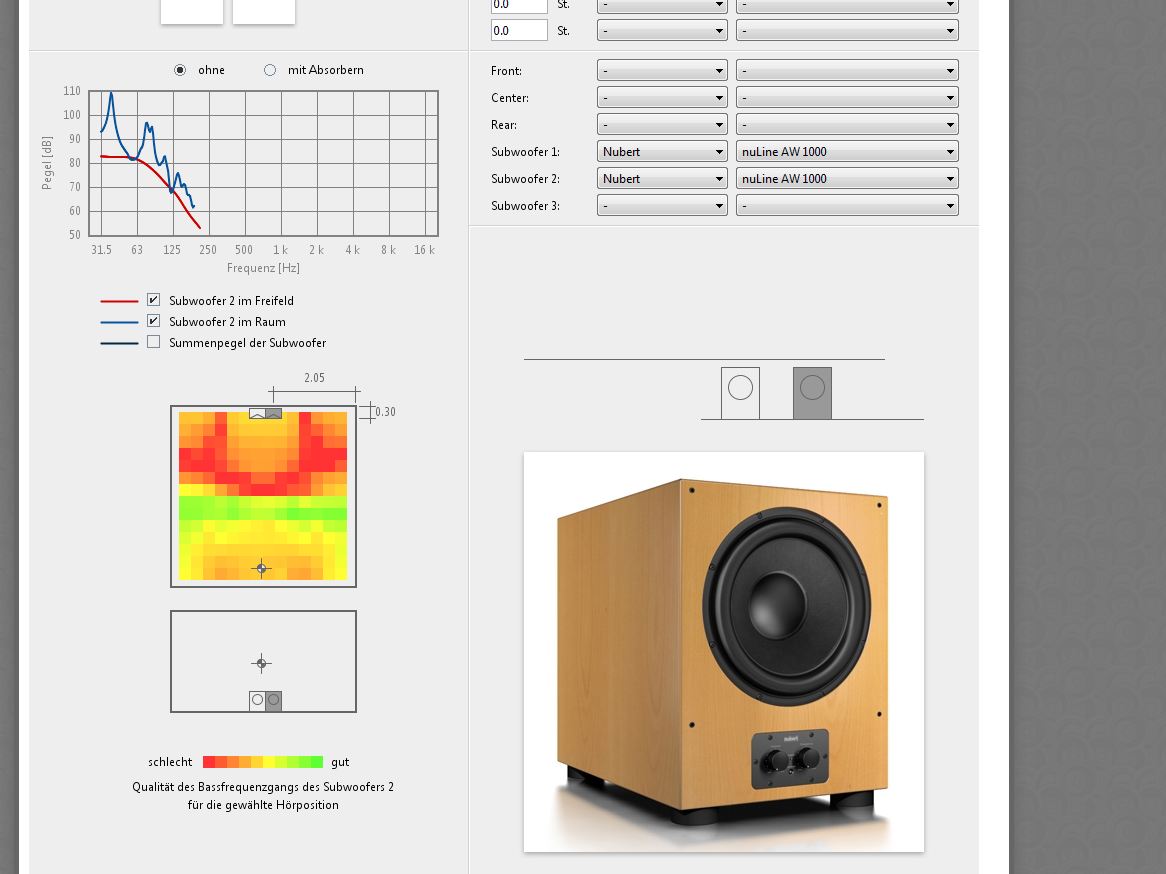This screenshot has height=874, width=1166.
Task: Select white subwoofer icon in front-view diagram
Action: (740, 393)
